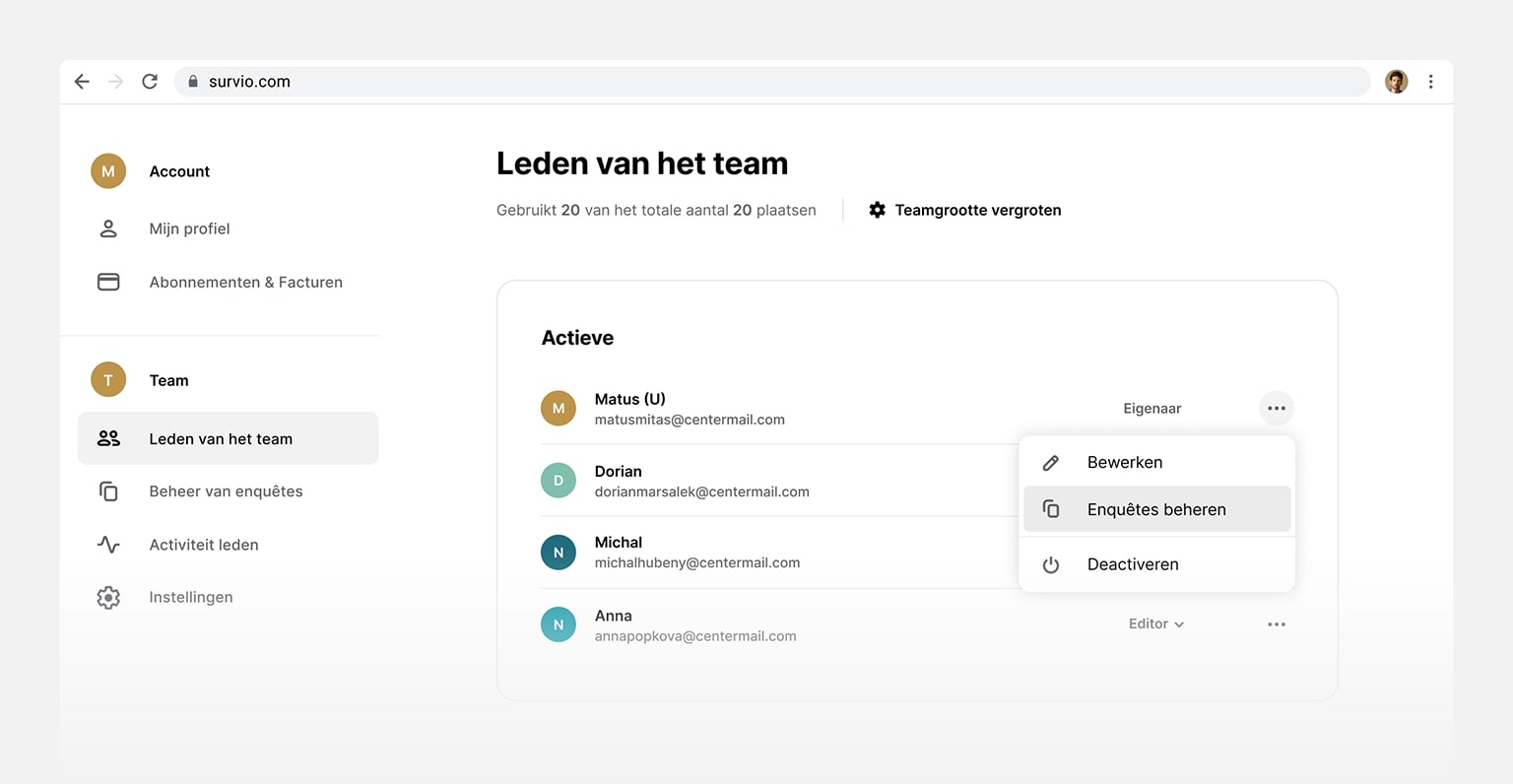The width and height of the screenshot is (1513, 784).
Task: Choose Deactiveren from the context menu
Action: click(x=1133, y=564)
